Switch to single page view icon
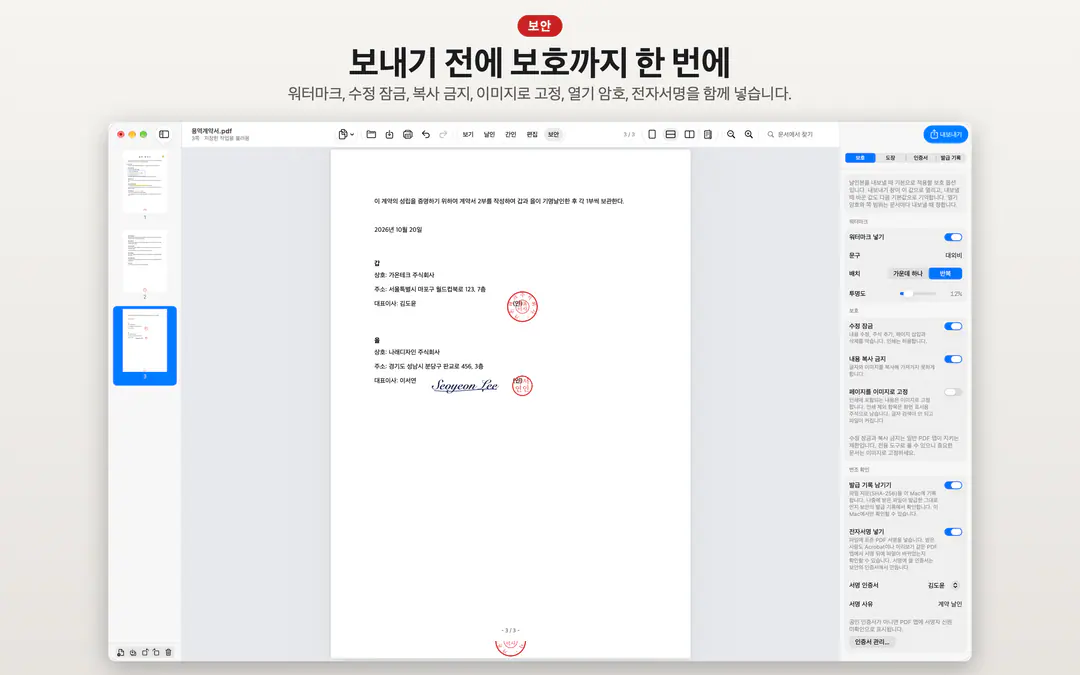Image resolution: width=1080 pixels, height=675 pixels. point(652,134)
